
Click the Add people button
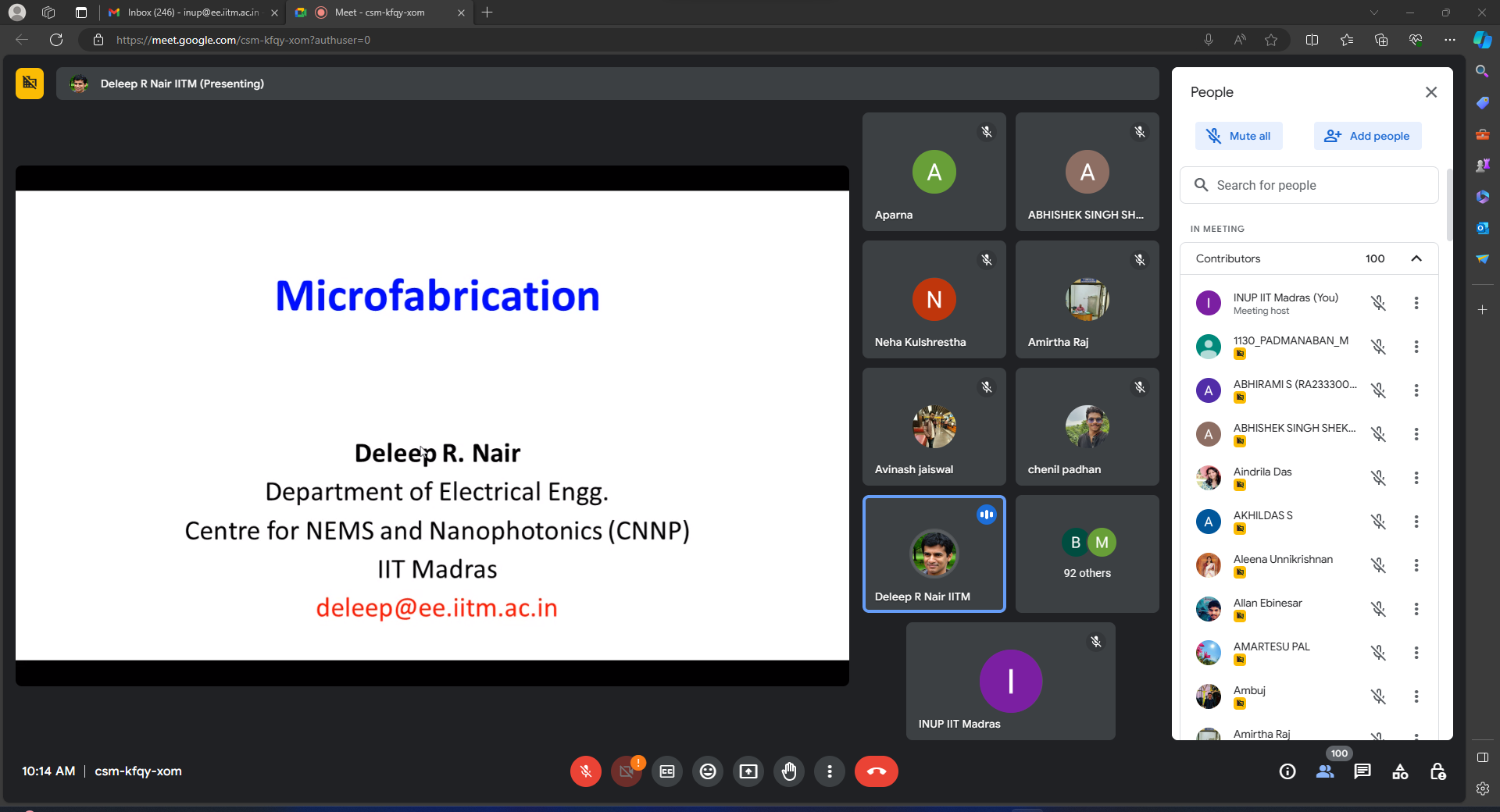[x=1367, y=136]
